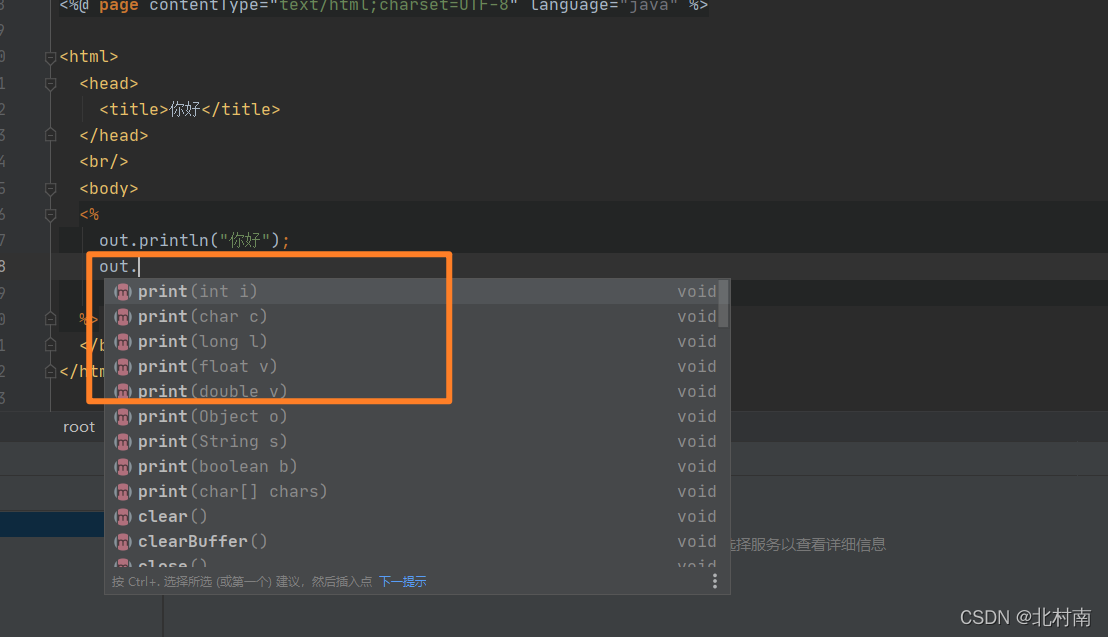Click the method icon beside clear()
This screenshot has width=1108, height=637.
(122, 516)
